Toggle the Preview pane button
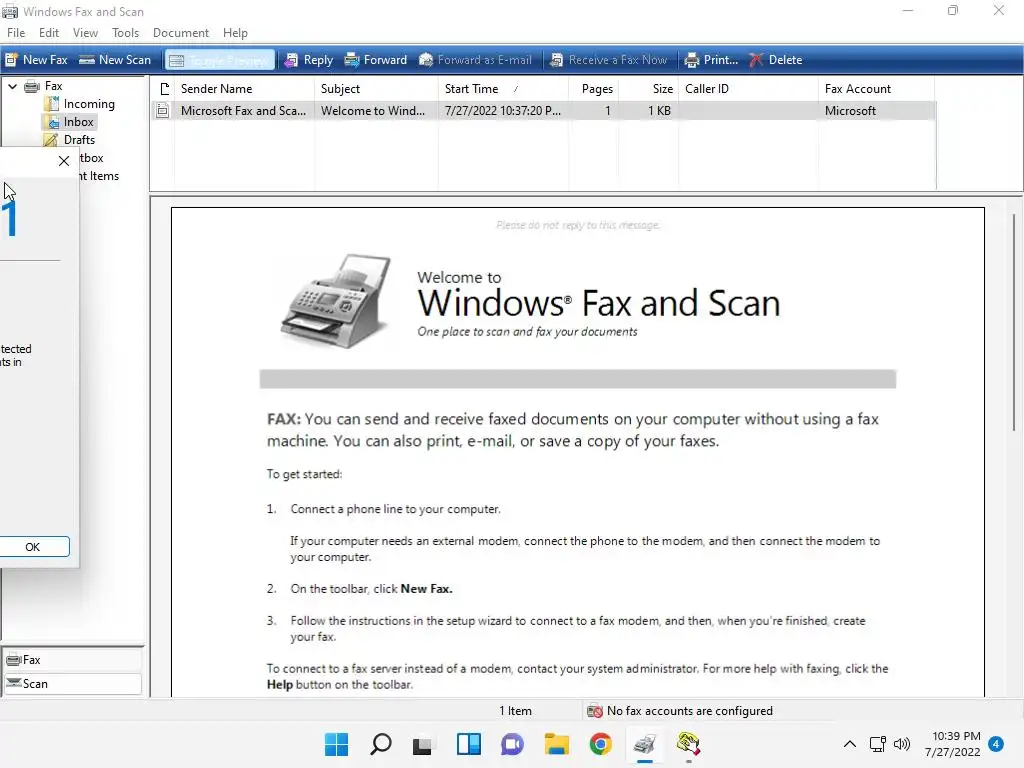Image resolution: width=1024 pixels, height=768 pixels. click(x=219, y=60)
